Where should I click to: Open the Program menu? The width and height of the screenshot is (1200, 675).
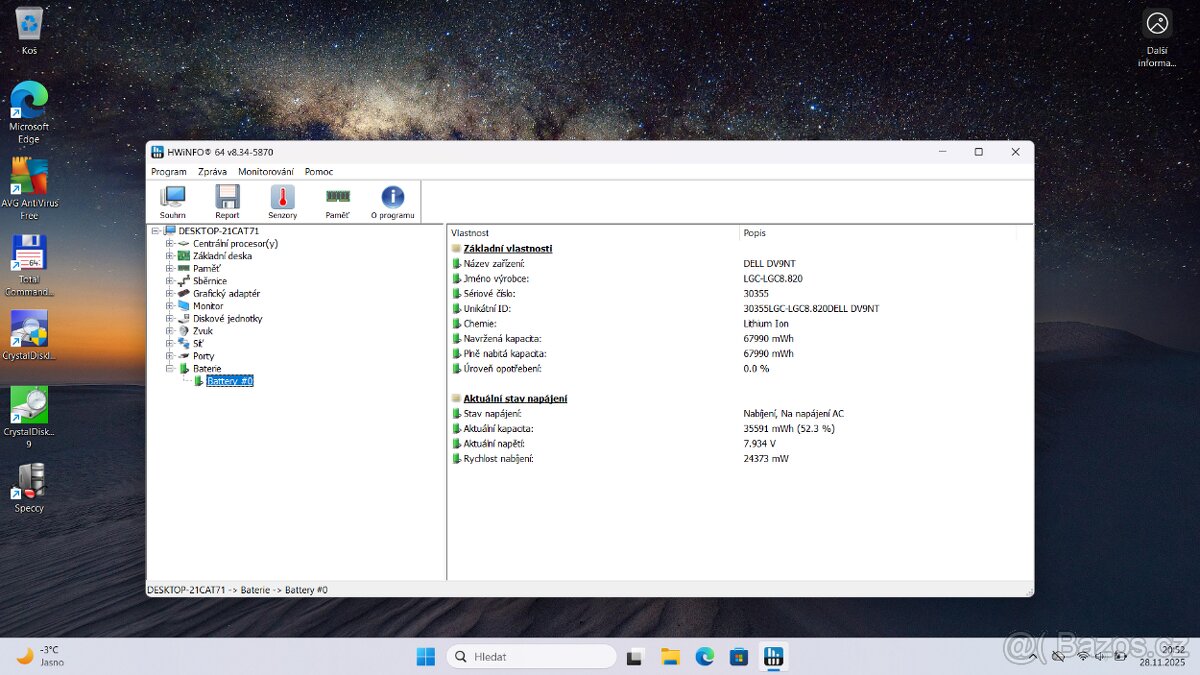tap(168, 171)
